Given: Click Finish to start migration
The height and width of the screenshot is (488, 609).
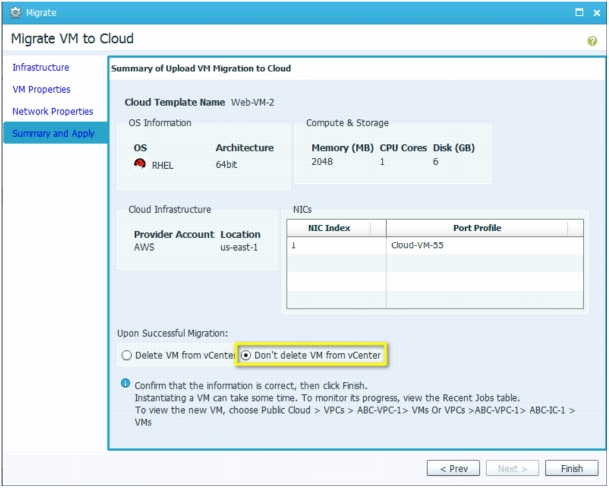Looking at the screenshot, I should pyautogui.click(x=572, y=469).
